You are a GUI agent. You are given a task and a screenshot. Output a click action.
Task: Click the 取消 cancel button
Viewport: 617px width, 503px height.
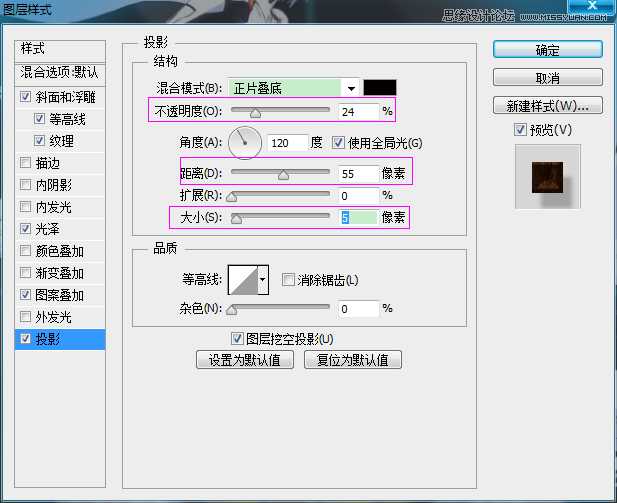tap(547, 78)
